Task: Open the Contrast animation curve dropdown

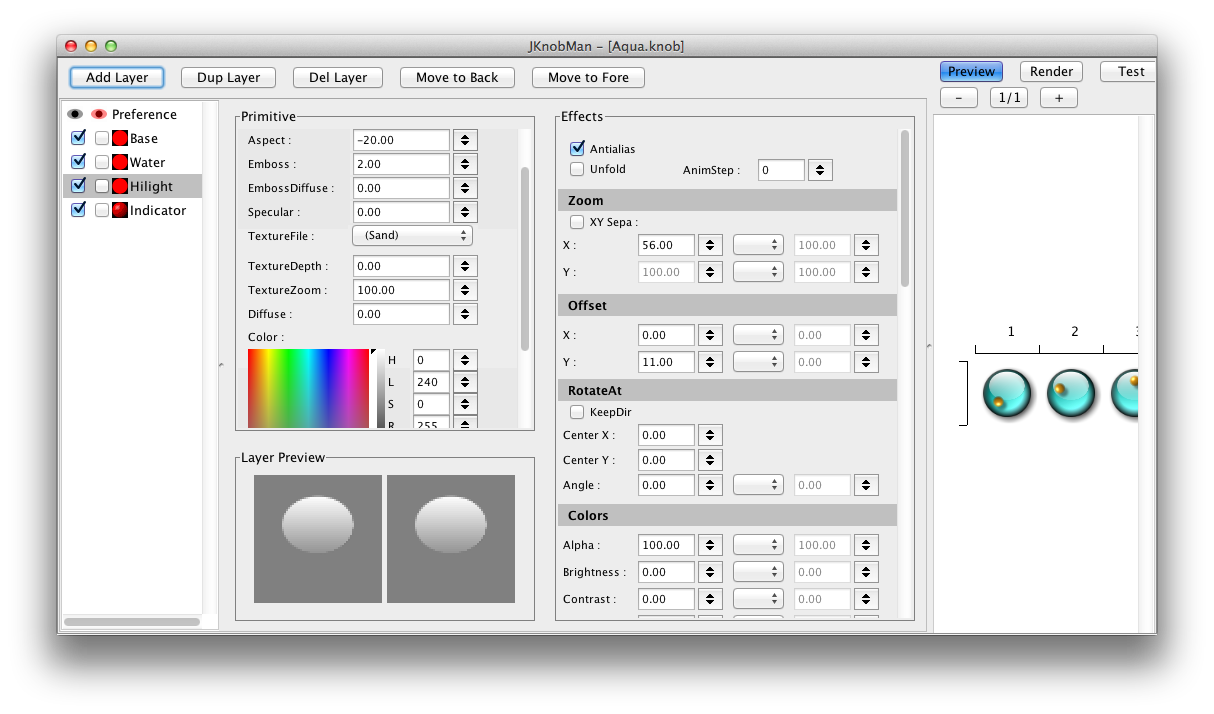Action: tap(758, 599)
